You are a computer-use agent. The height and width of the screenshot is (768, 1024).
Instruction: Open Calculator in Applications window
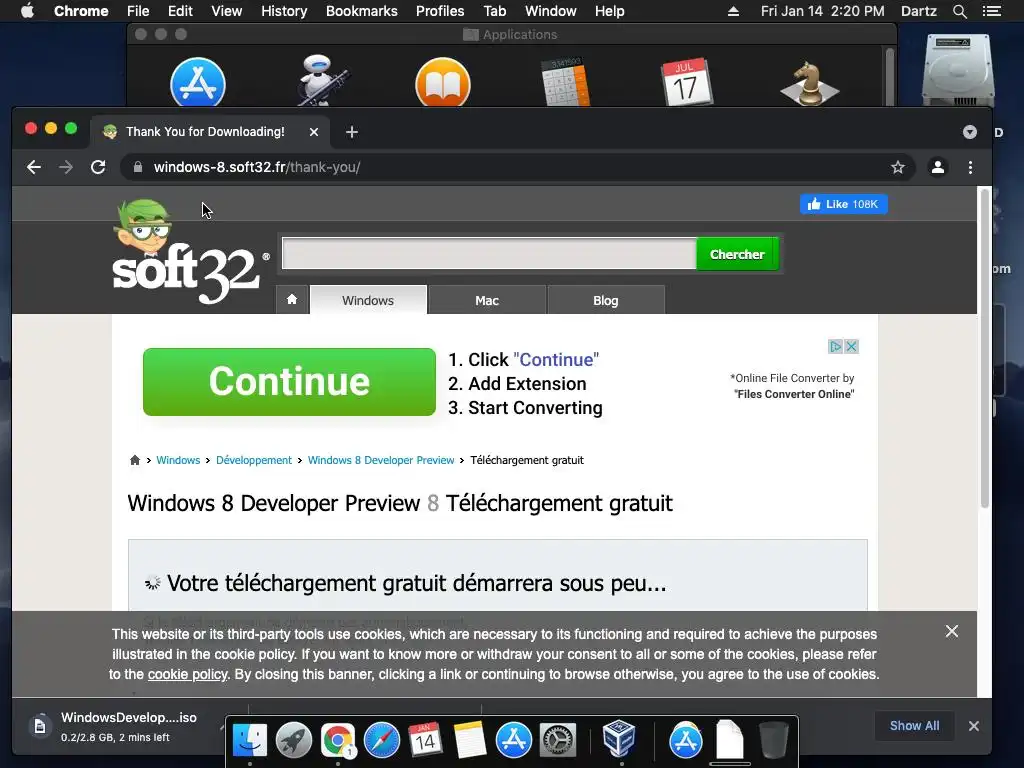pos(566,82)
